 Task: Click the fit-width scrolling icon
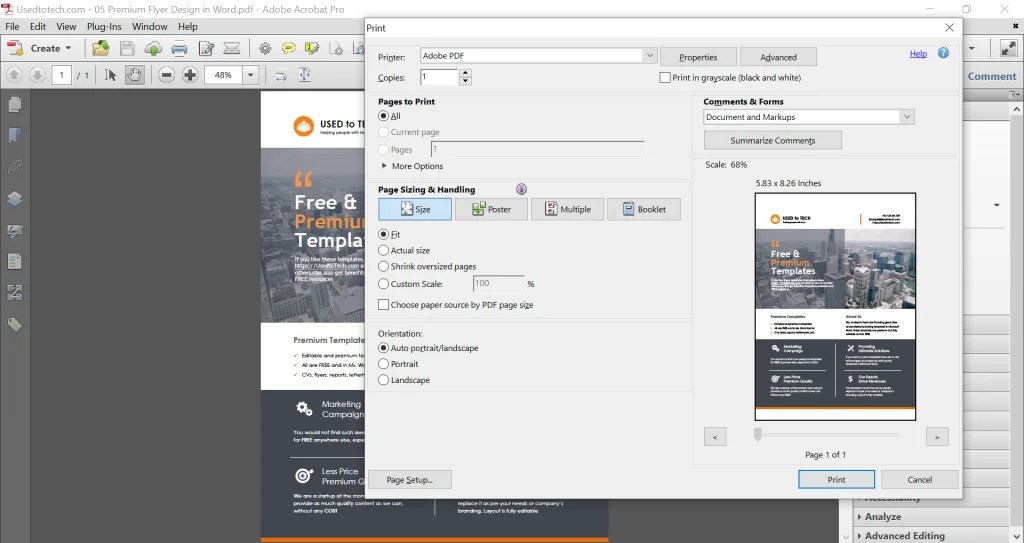click(281, 75)
